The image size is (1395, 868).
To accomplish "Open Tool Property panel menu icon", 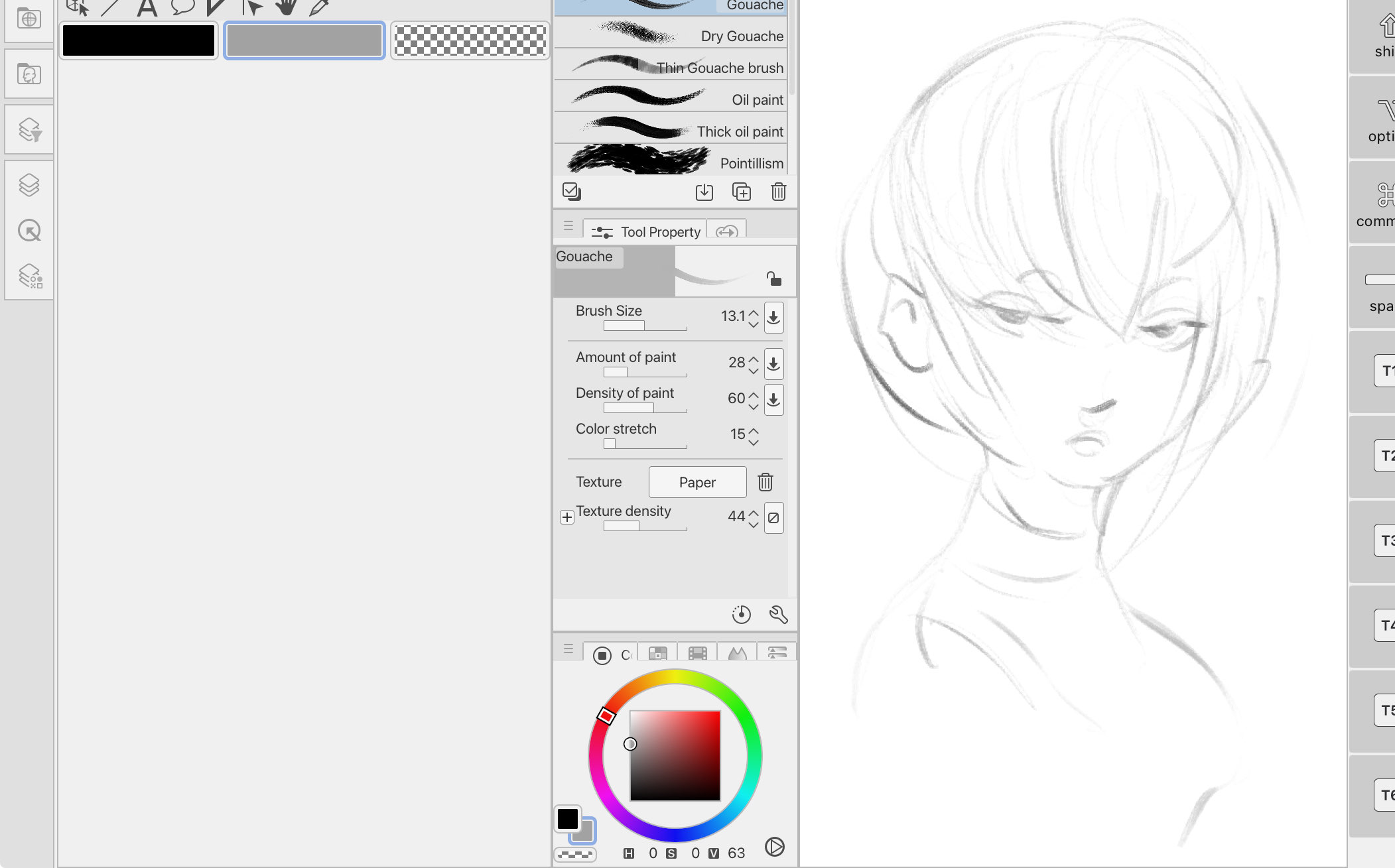I will tap(568, 226).
